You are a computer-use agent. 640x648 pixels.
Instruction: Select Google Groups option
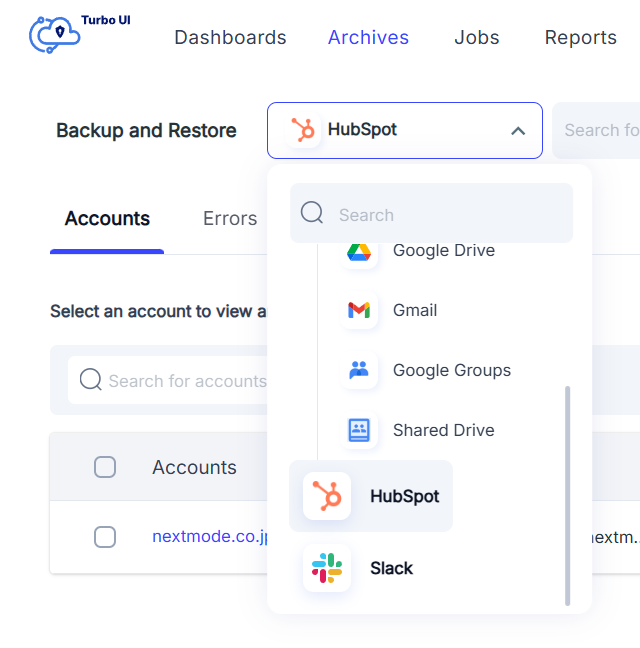click(x=452, y=370)
